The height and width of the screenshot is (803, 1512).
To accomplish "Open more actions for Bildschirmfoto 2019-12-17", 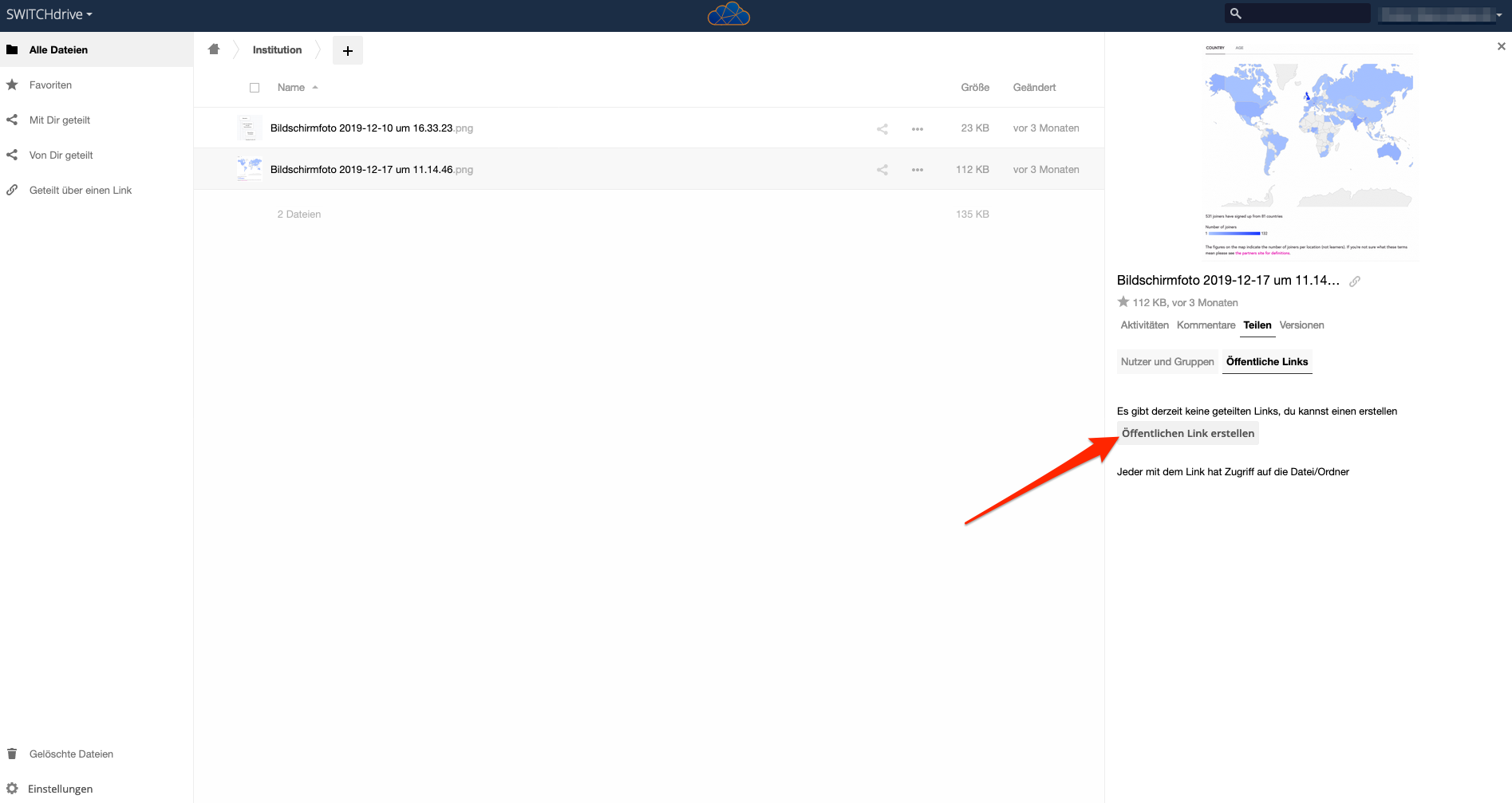I will [918, 170].
